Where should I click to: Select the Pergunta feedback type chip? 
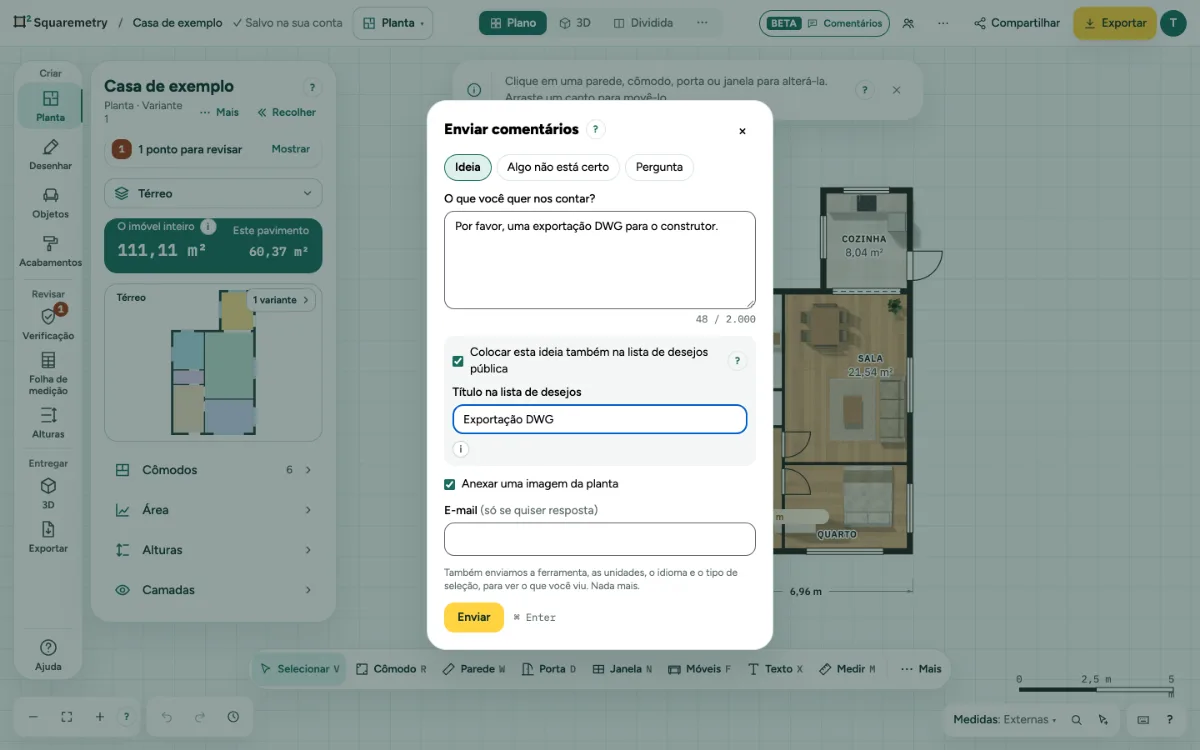[x=659, y=167]
